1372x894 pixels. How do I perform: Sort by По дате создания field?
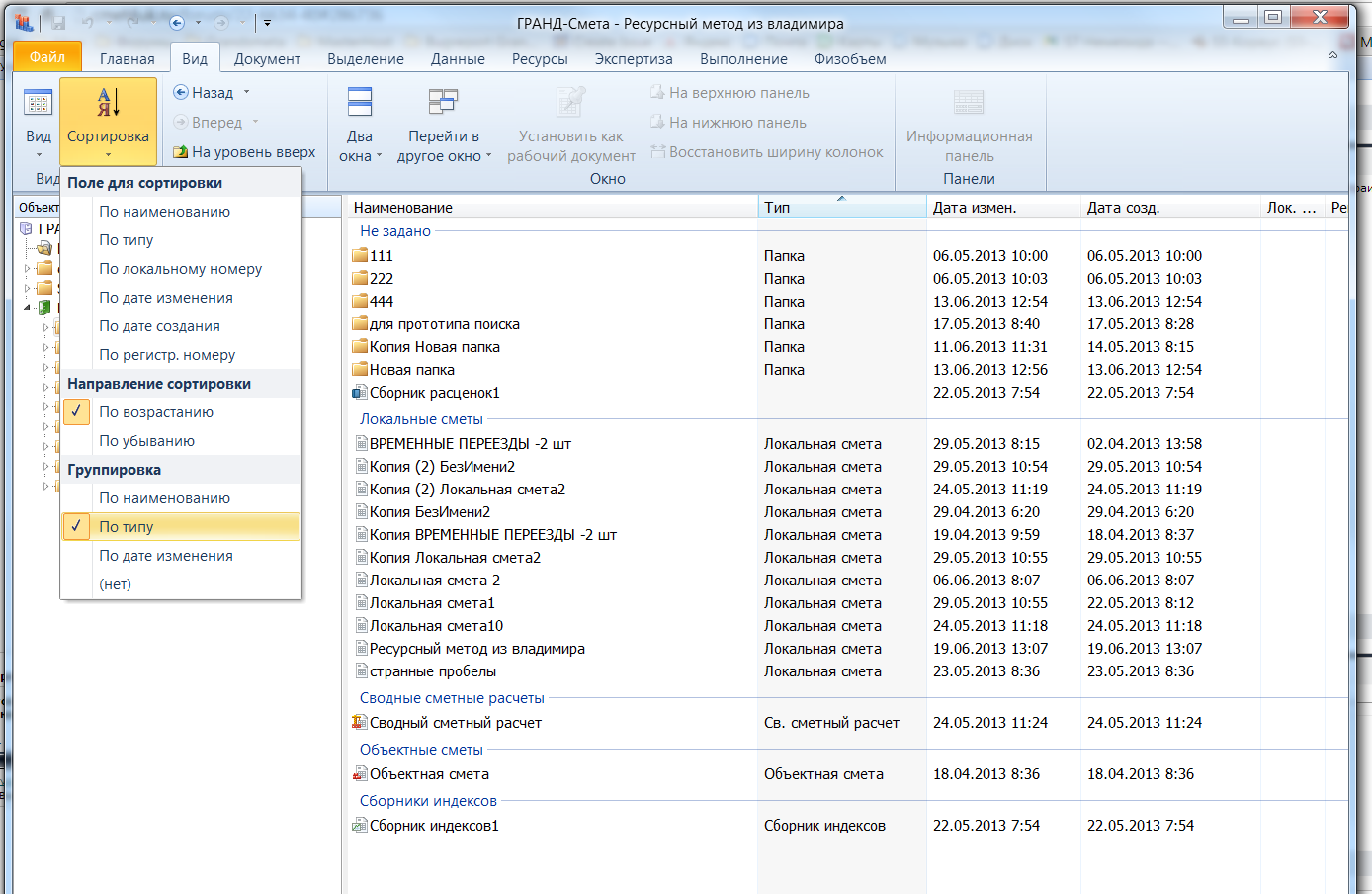tap(159, 326)
